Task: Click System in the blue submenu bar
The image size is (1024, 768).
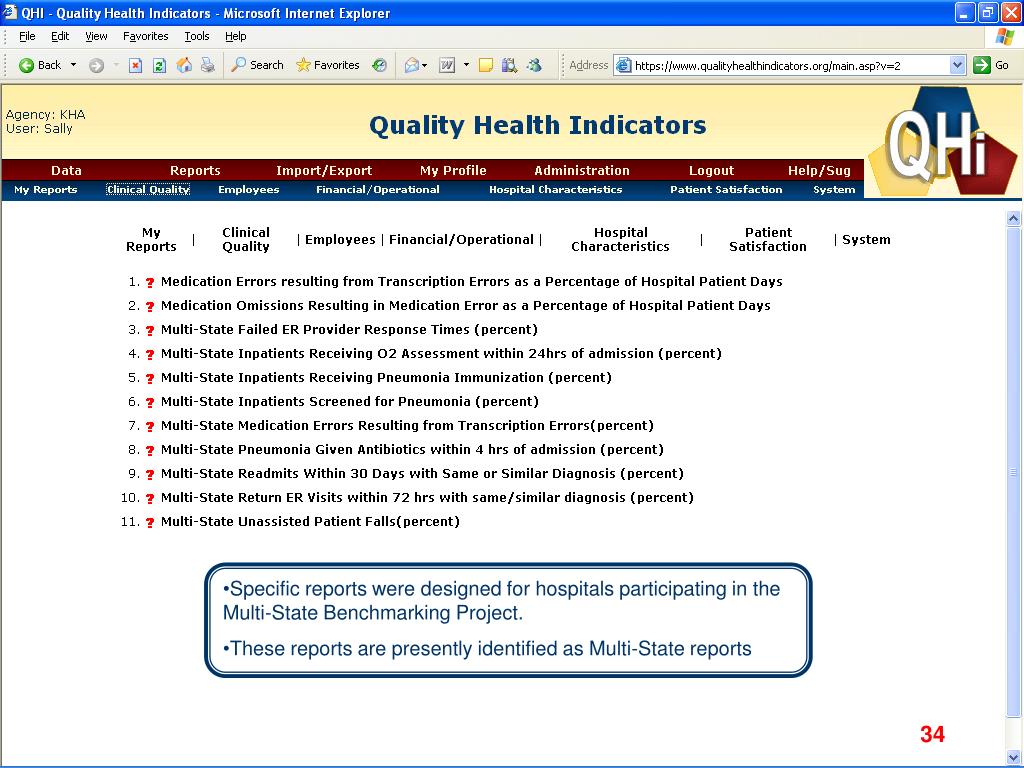Action: tap(834, 189)
